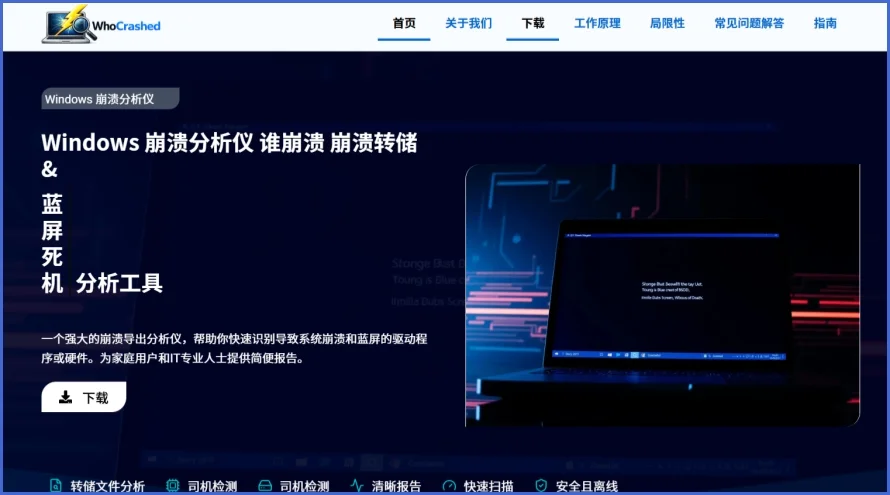Screen dimensions: 890x495
Task: Click the shield icon beside 安全且离线
Action: (541, 486)
